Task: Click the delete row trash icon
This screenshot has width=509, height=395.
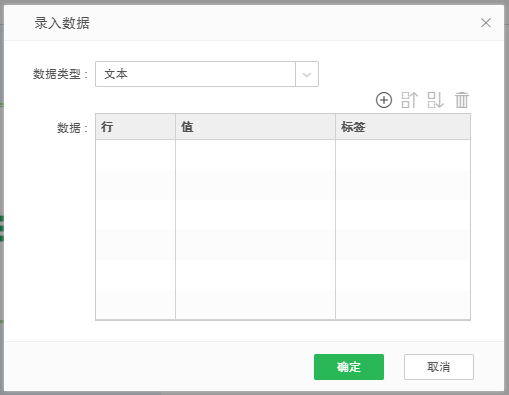Action: tap(462, 100)
